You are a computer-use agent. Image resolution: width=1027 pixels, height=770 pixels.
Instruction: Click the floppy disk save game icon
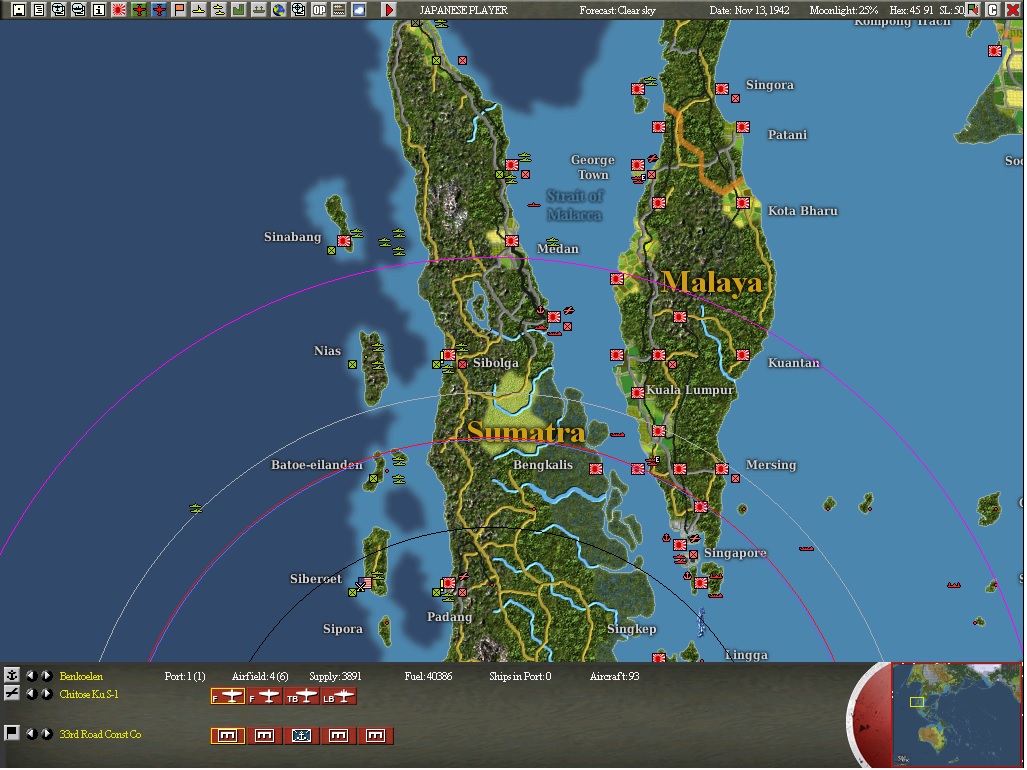coord(19,10)
